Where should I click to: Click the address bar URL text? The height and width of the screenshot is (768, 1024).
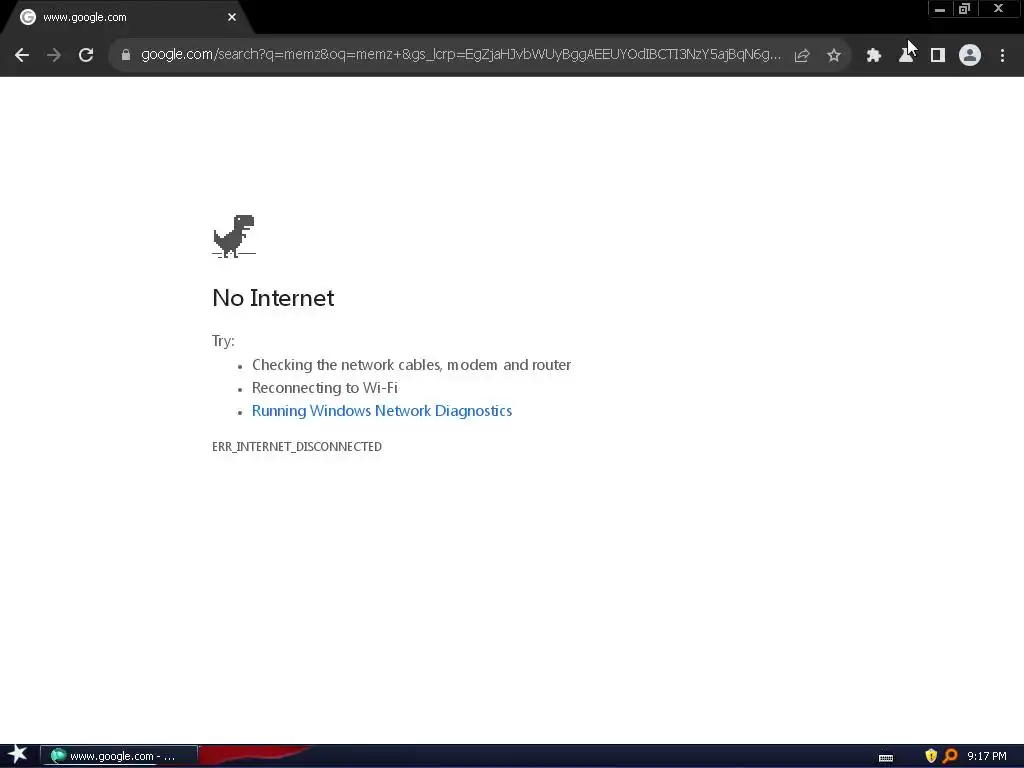coord(460,55)
